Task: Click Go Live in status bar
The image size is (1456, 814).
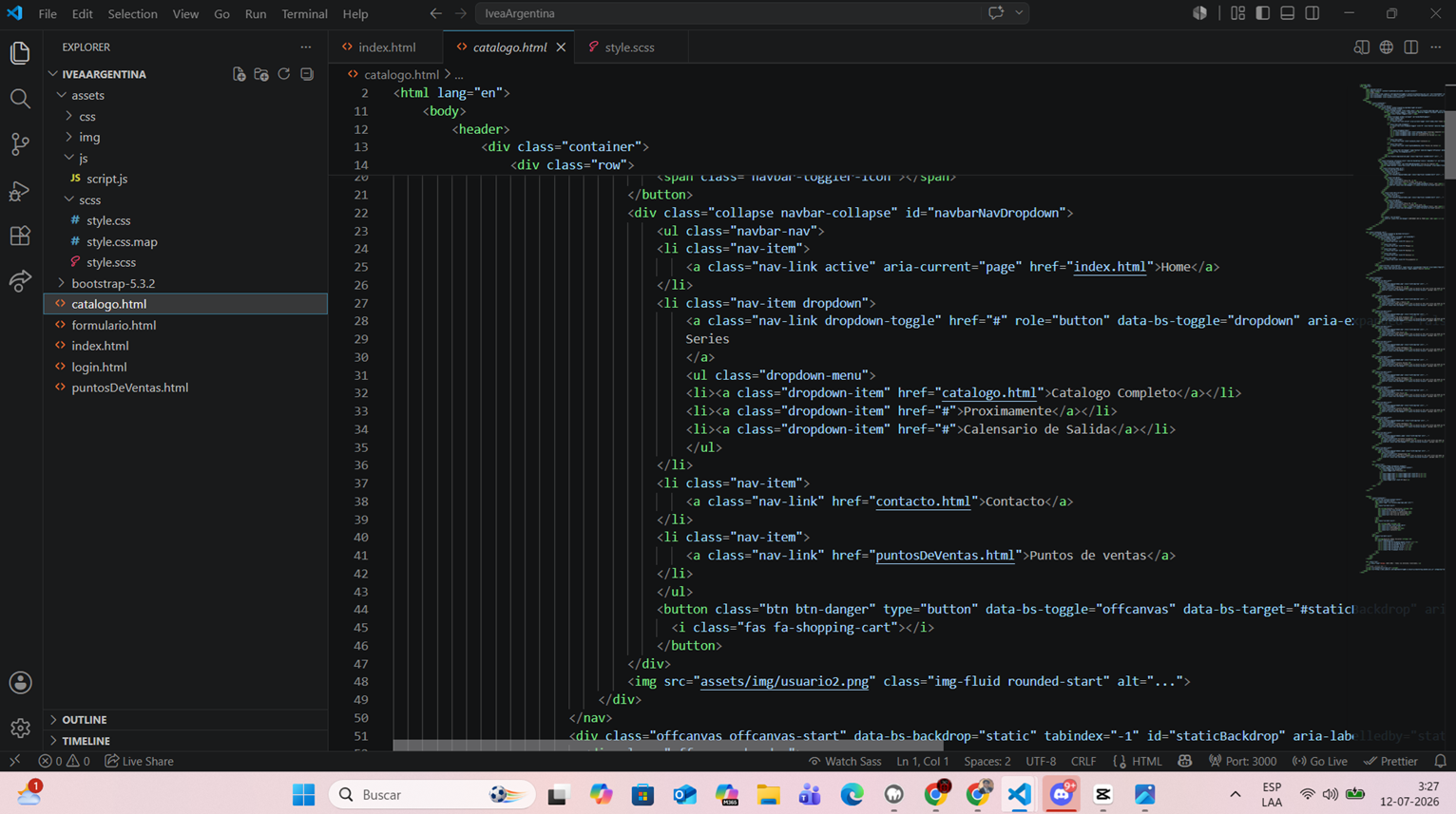Action: tap(1320, 761)
